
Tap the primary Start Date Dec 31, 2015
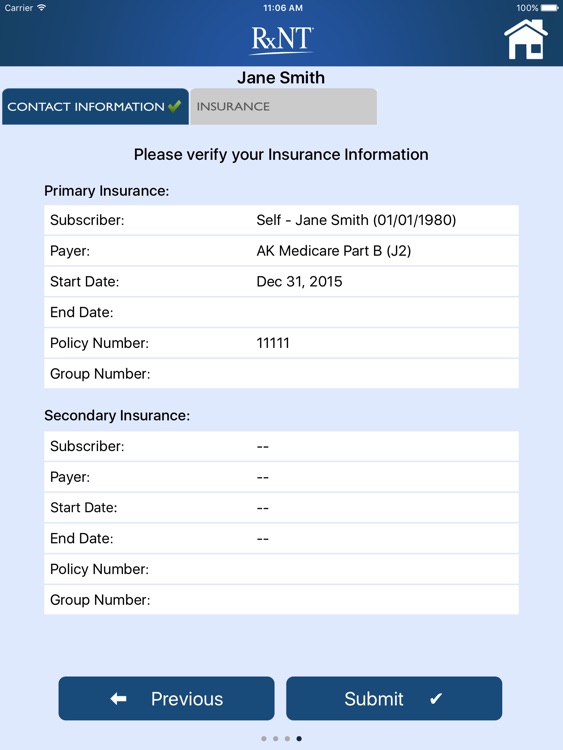point(299,281)
